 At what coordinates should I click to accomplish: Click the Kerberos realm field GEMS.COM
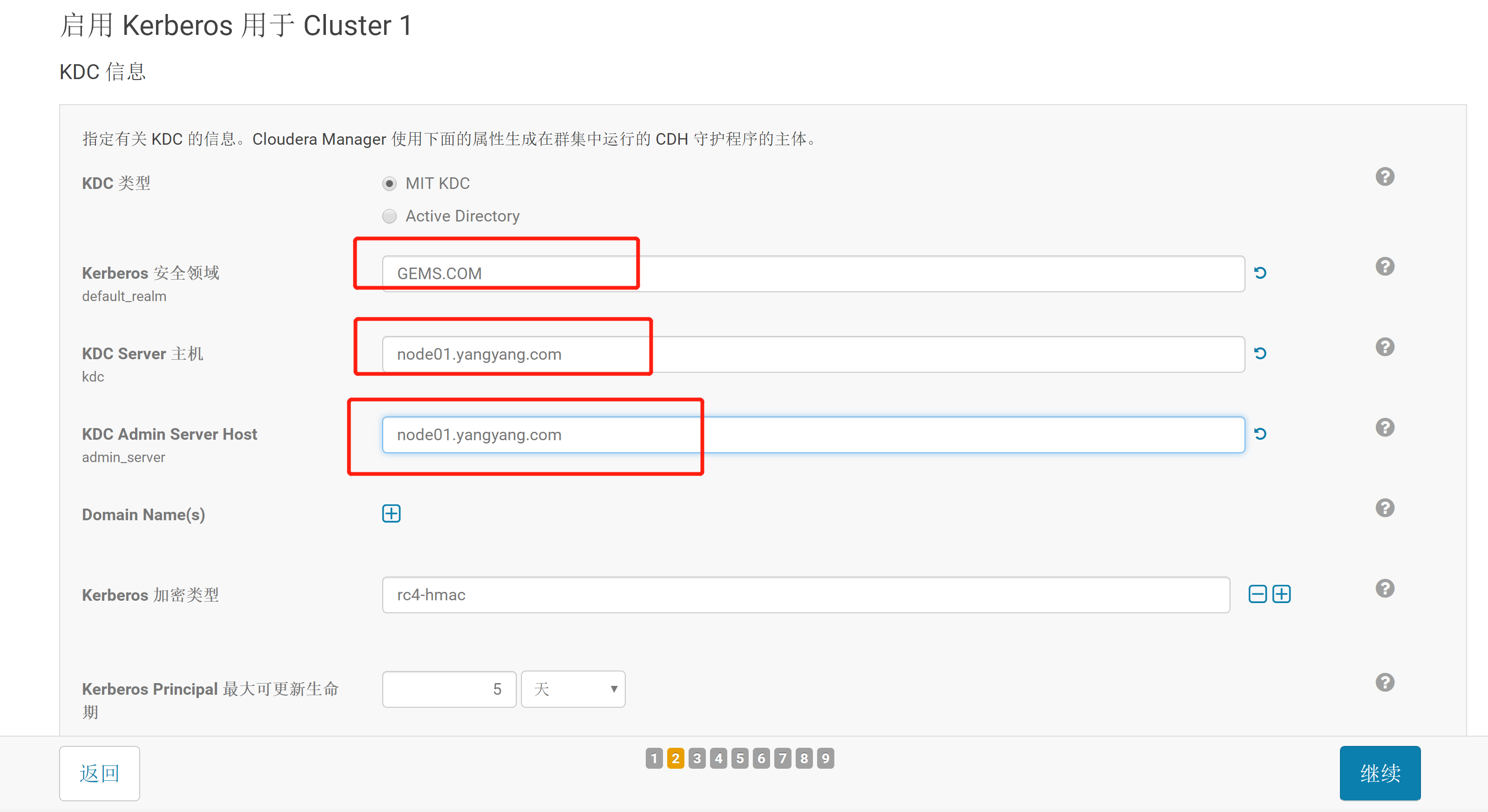coord(813,274)
